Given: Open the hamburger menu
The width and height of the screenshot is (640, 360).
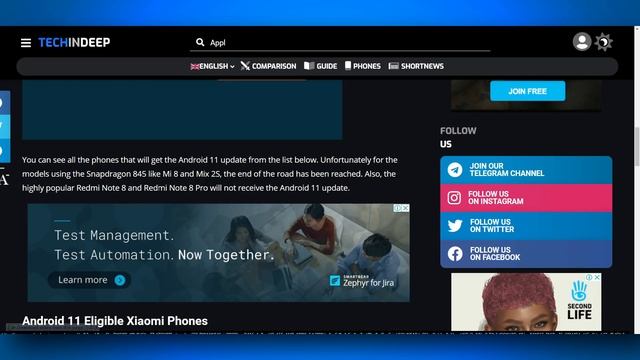Looking at the screenshot, I should click(26, 42).
